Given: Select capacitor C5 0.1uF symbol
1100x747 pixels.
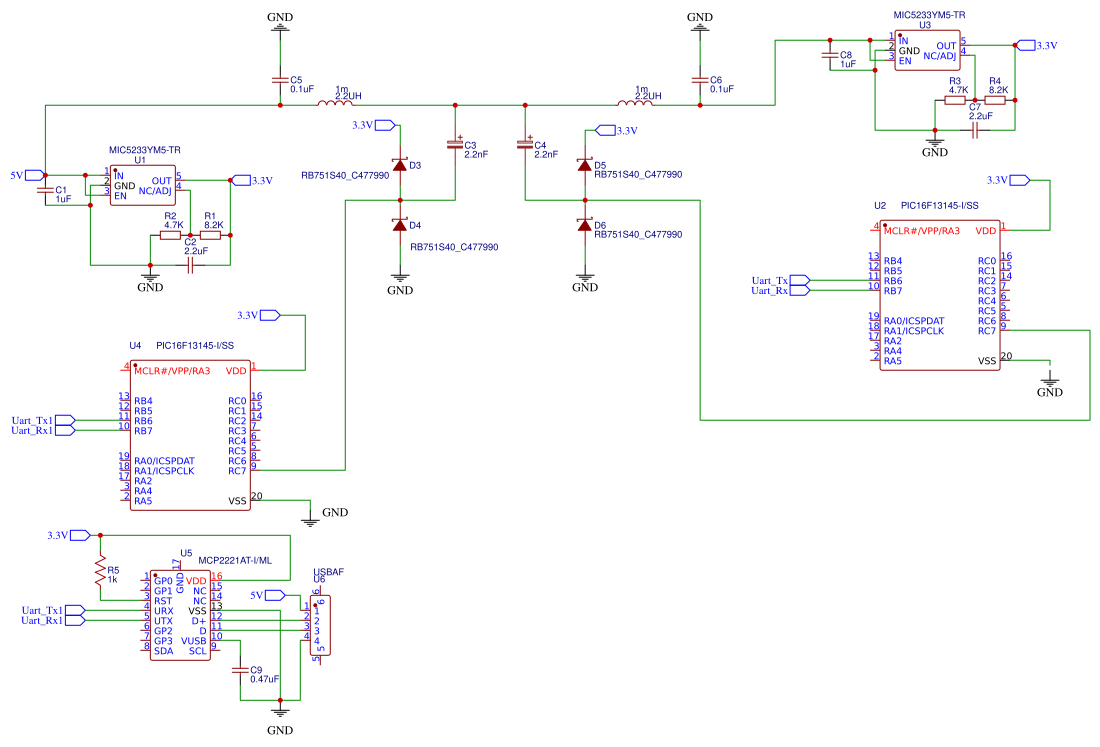Looking at the screenshot, I should click(x=280, y=80).
